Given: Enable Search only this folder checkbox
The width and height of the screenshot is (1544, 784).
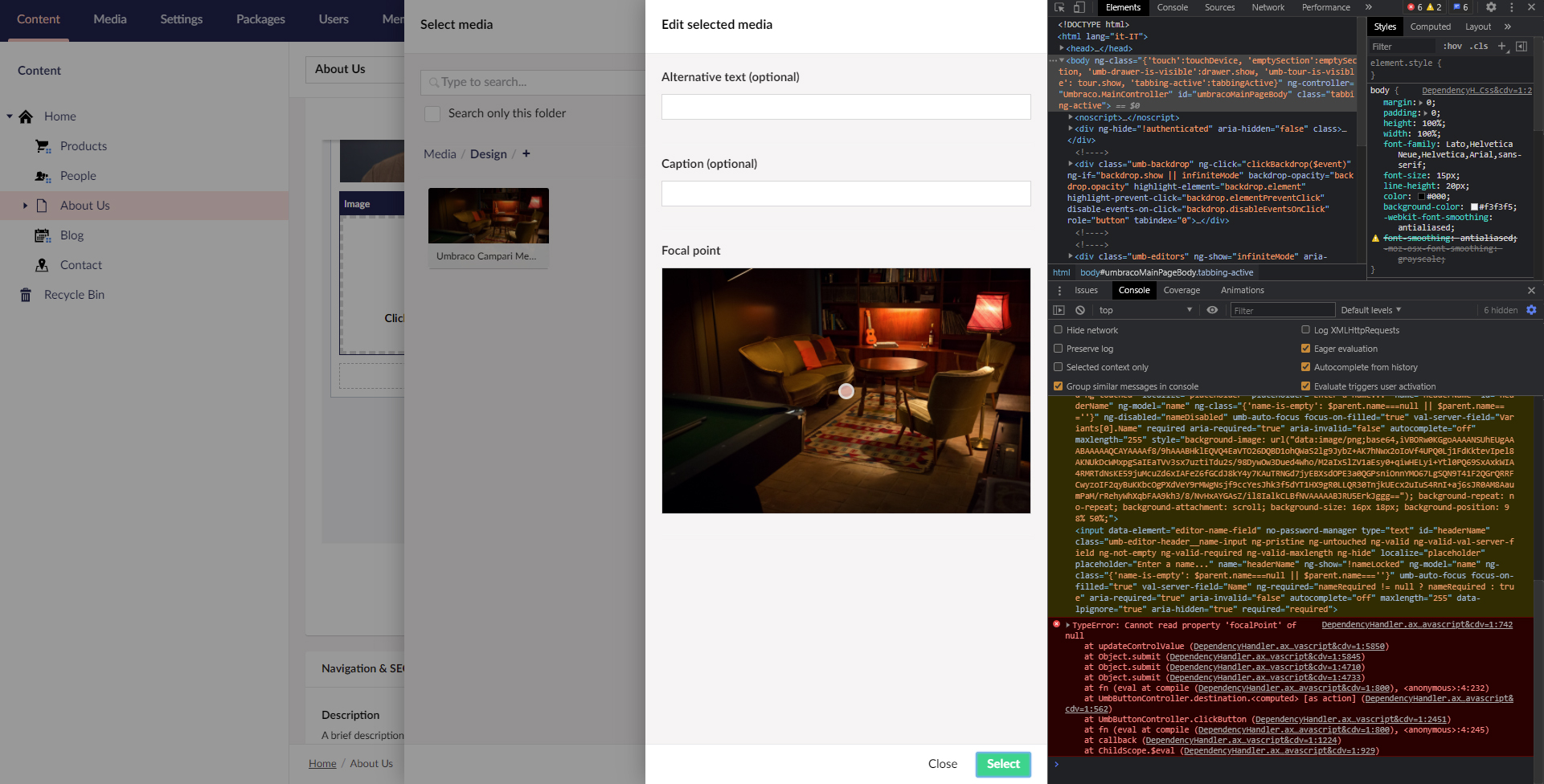Looking at the screenshot, I should [x=432, y=114].
